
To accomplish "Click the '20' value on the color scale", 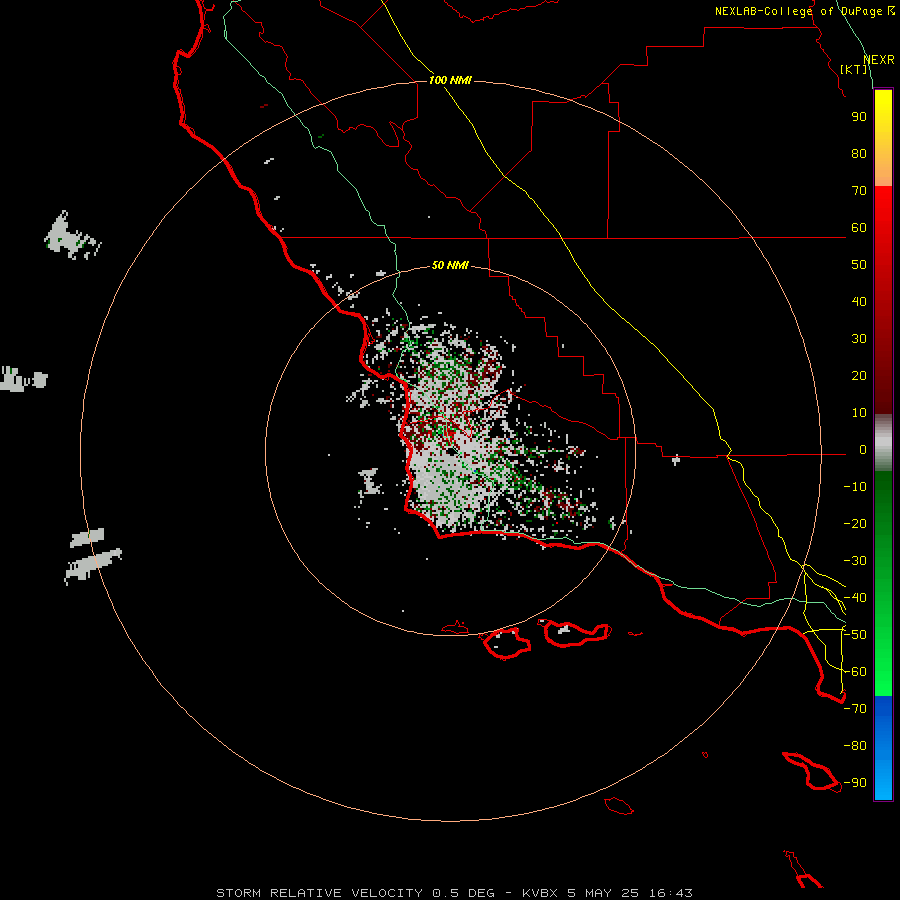I will [859, 375].
